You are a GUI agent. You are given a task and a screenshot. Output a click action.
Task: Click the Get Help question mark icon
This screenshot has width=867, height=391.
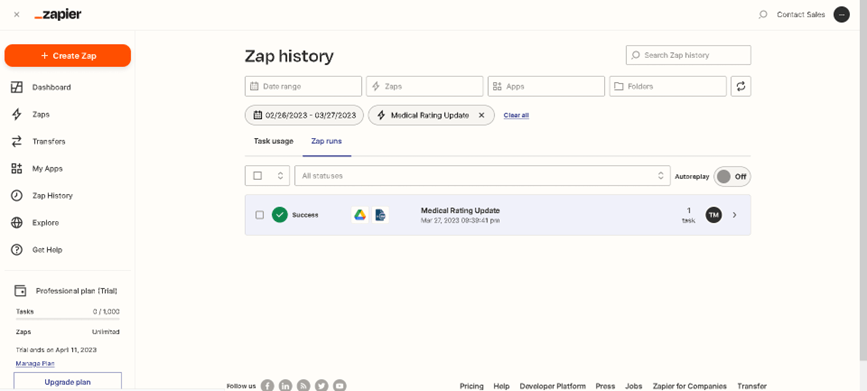[17, 249]
